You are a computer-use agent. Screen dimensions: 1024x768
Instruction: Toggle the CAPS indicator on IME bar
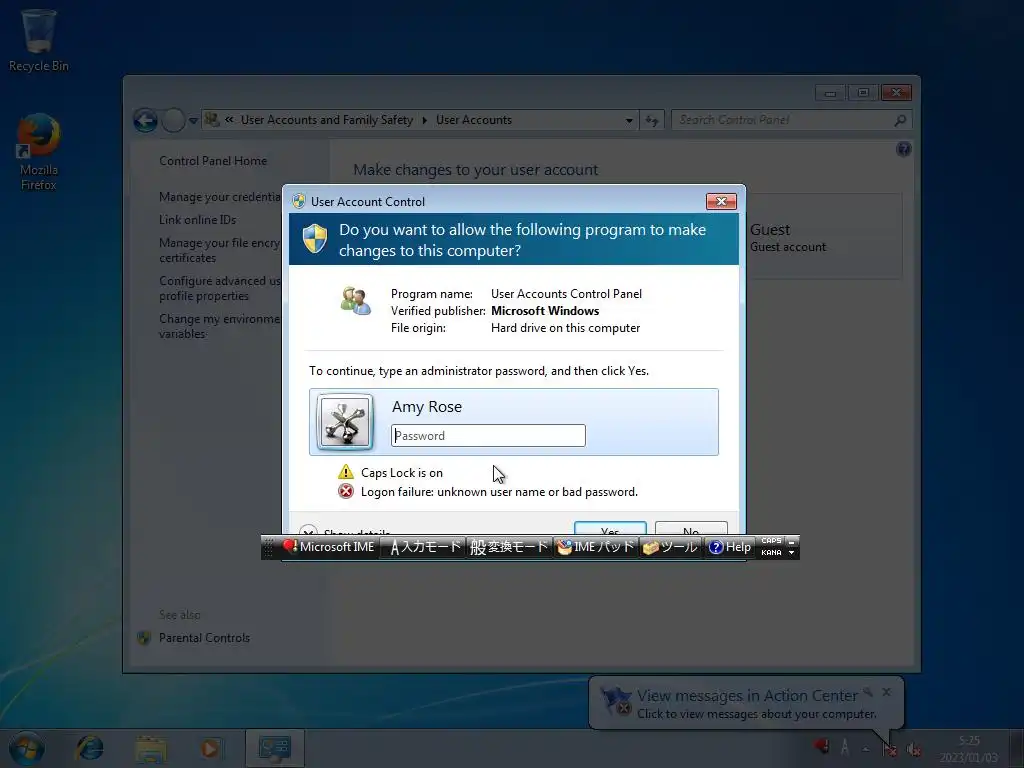tap(771, 541)
